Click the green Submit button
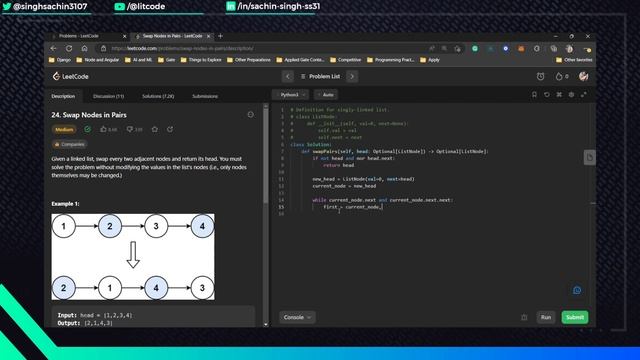 coord(575,317)
